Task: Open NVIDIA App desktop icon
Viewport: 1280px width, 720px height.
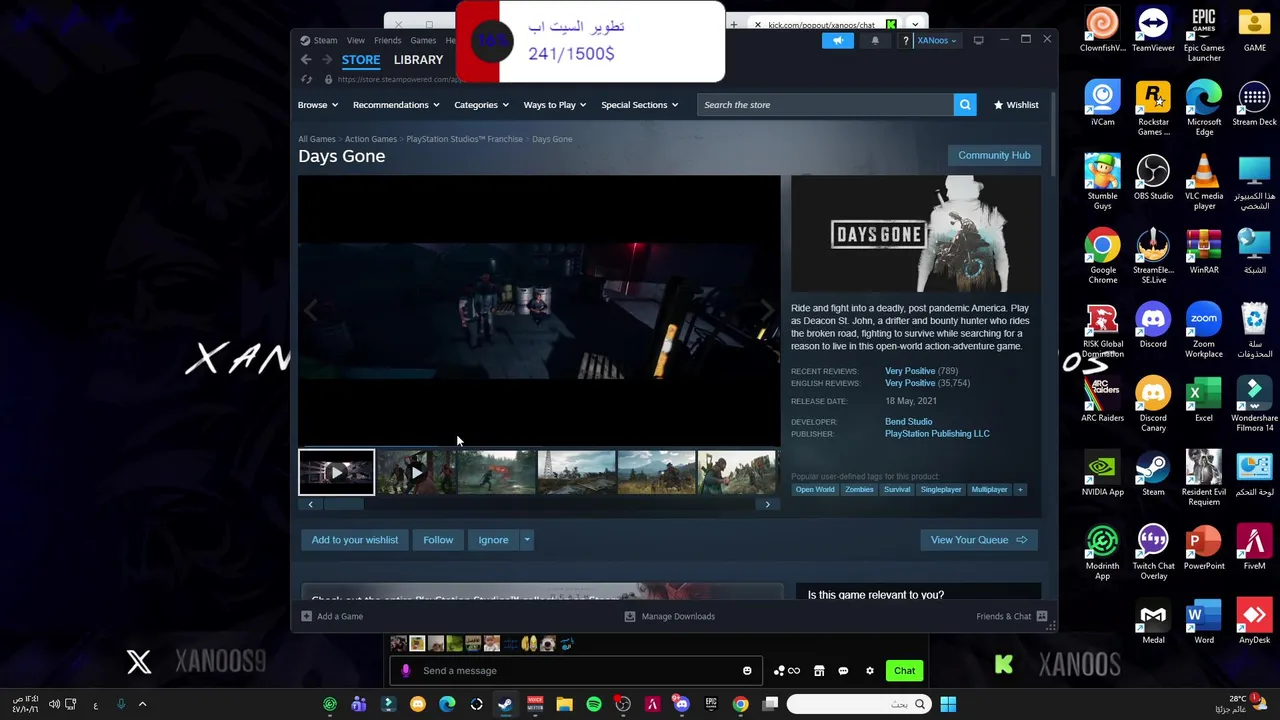Action: 1103,473
